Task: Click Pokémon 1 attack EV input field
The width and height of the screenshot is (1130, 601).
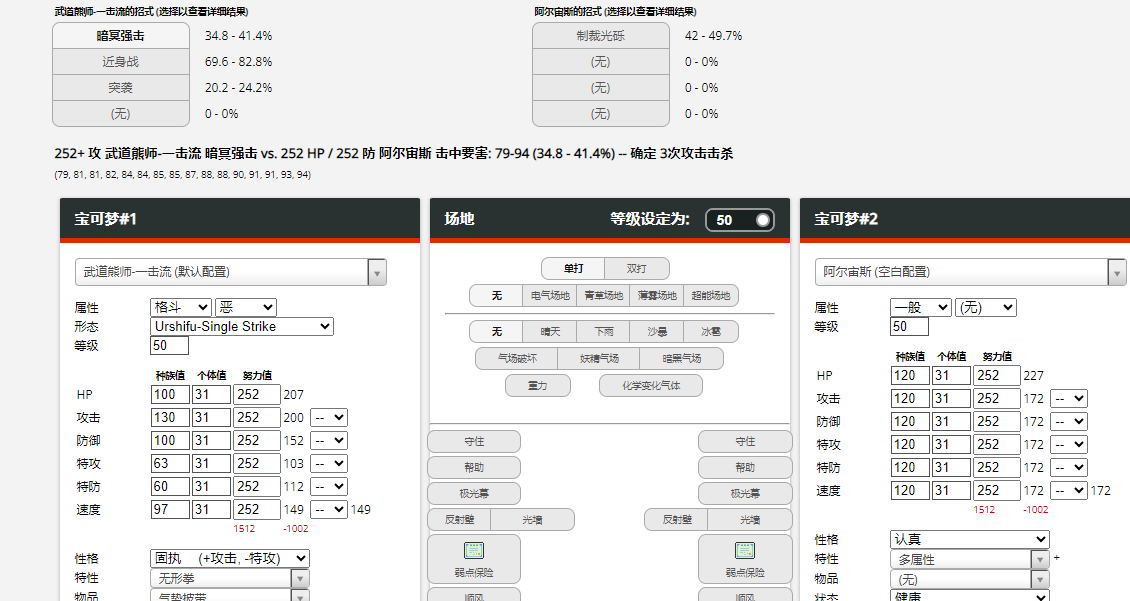Action: tap(257, 417)
